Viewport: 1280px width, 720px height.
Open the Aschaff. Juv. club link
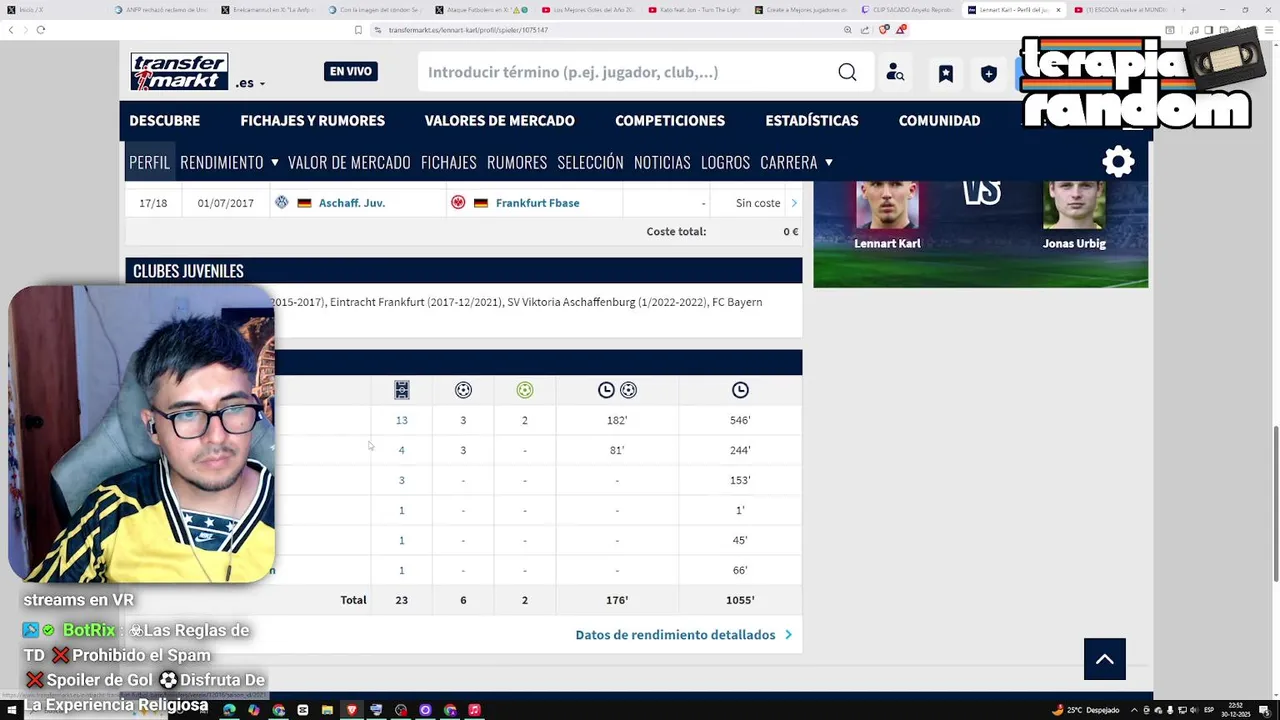[x=352, y=203]
